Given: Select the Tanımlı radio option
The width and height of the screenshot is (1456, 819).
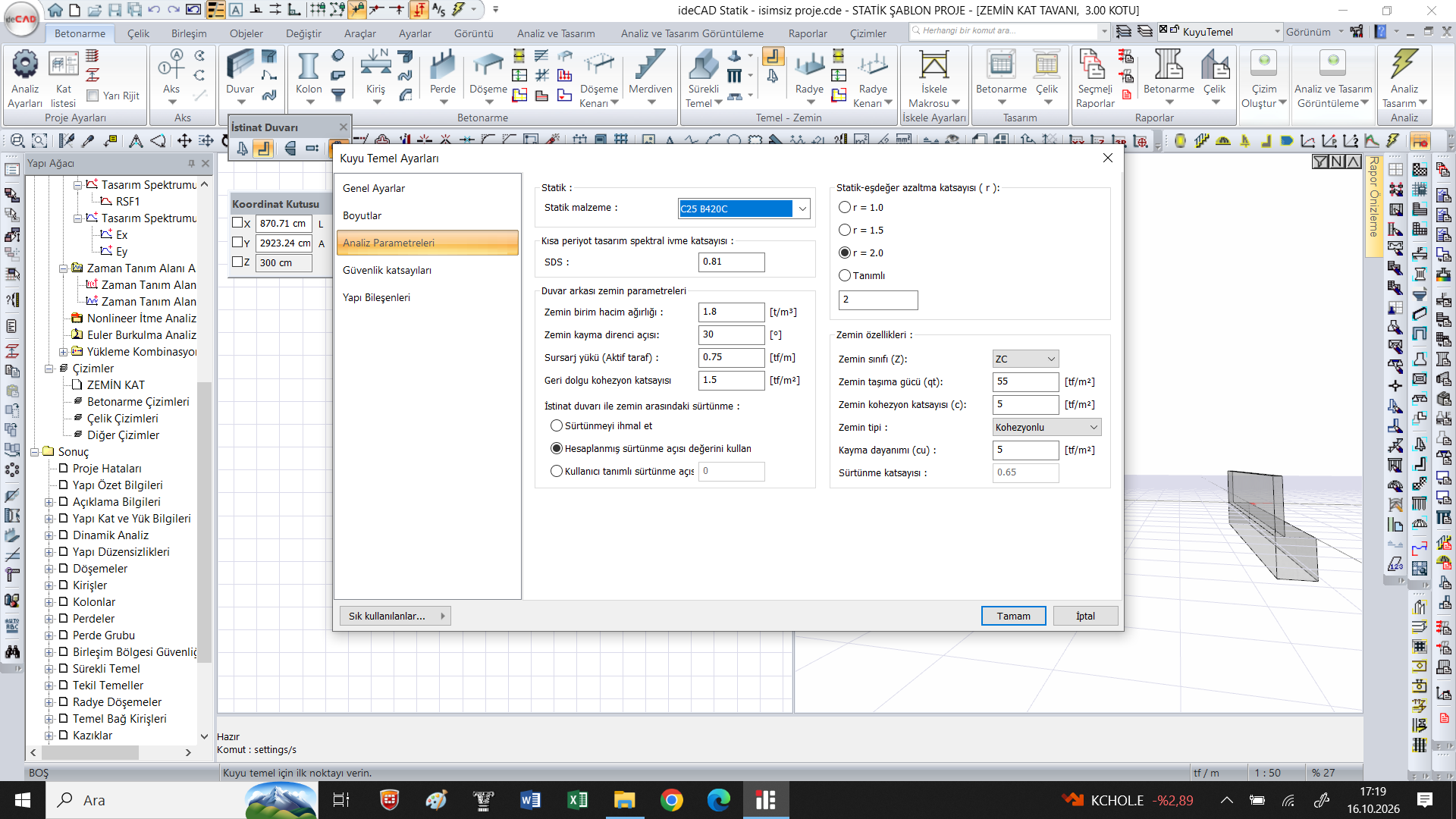Looking at the screenshot, I should click(x=845, y=276).
